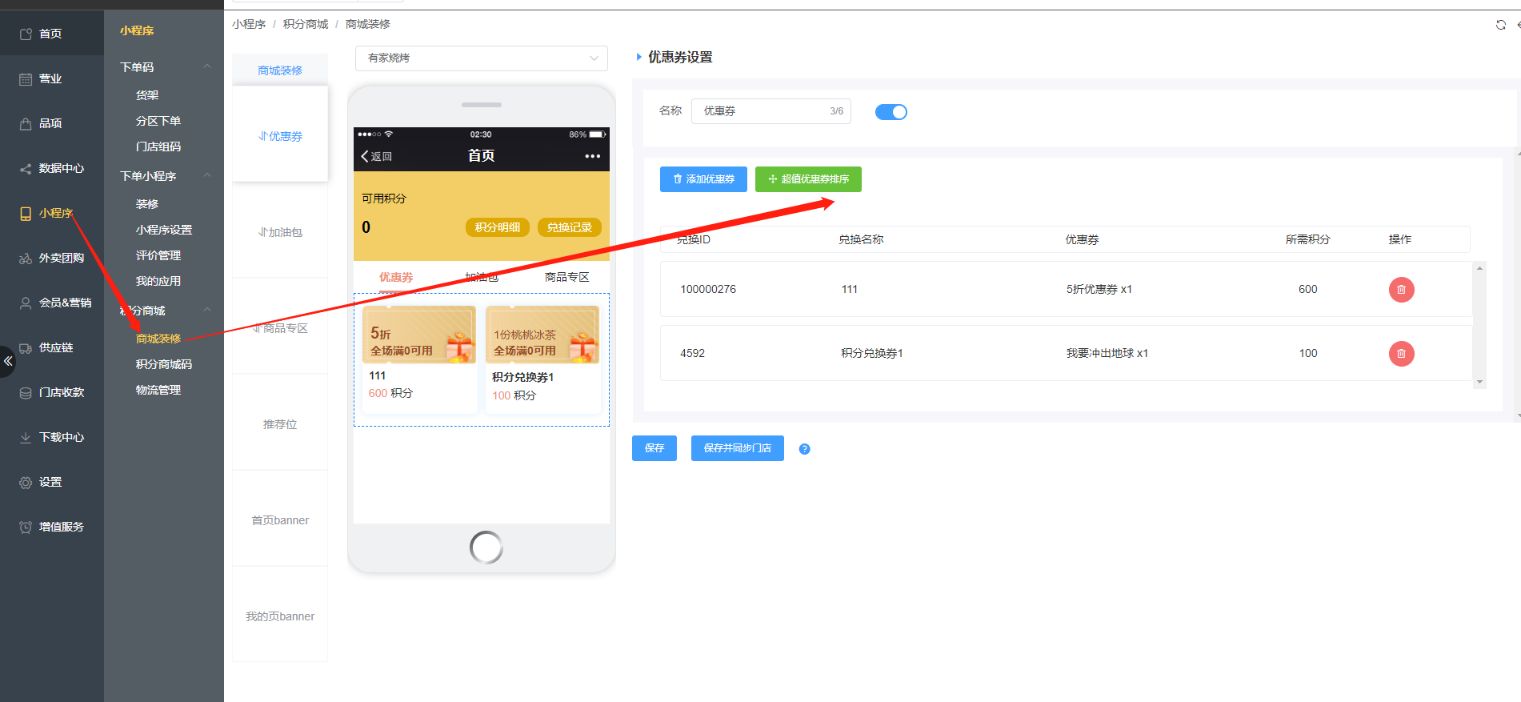Screen dimensions: 1521x702
Task: Click the coupon table scrollbar up arrow
Action: (1480, 267)
